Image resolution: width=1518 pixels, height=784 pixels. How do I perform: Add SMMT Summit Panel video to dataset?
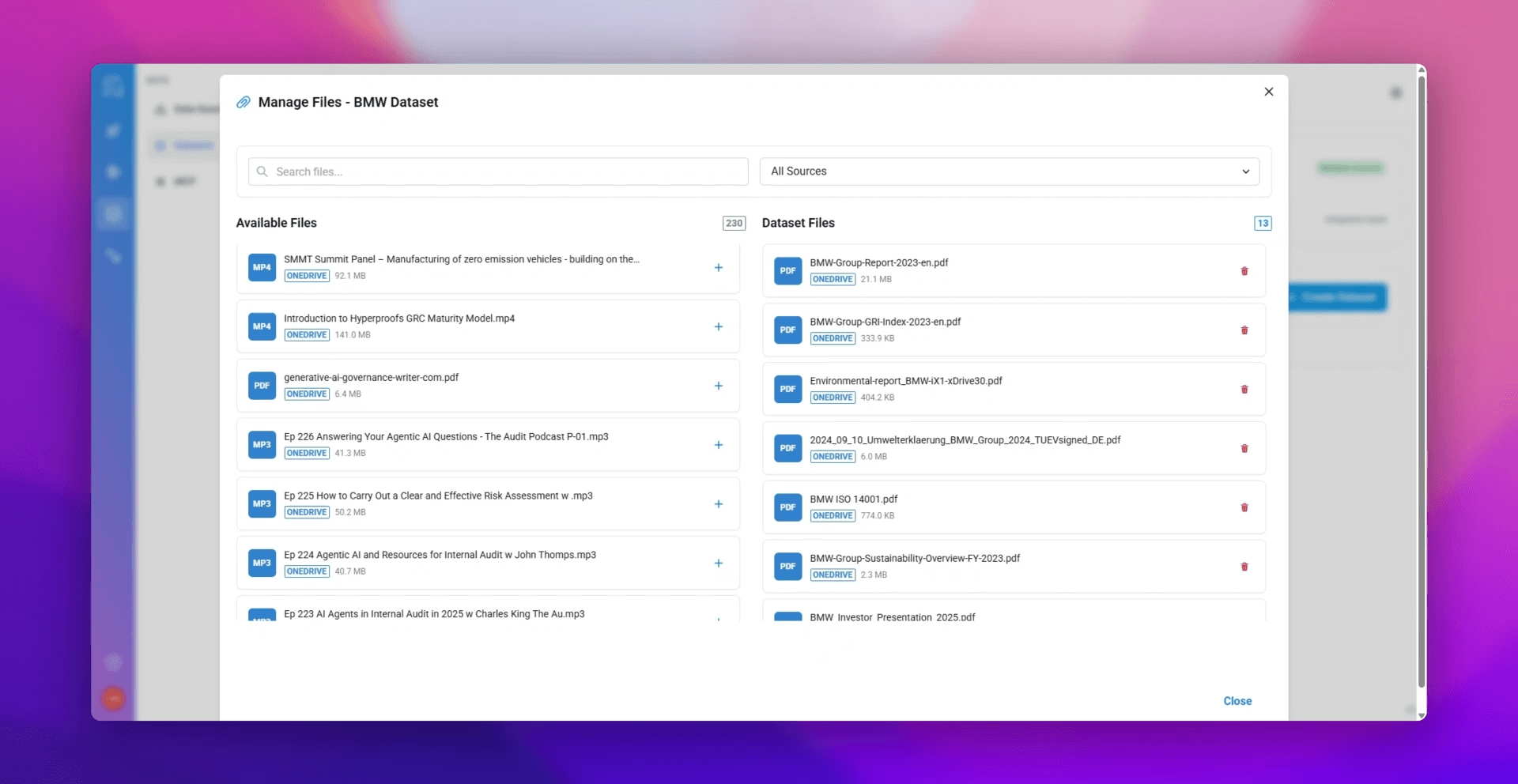point(718,268)
